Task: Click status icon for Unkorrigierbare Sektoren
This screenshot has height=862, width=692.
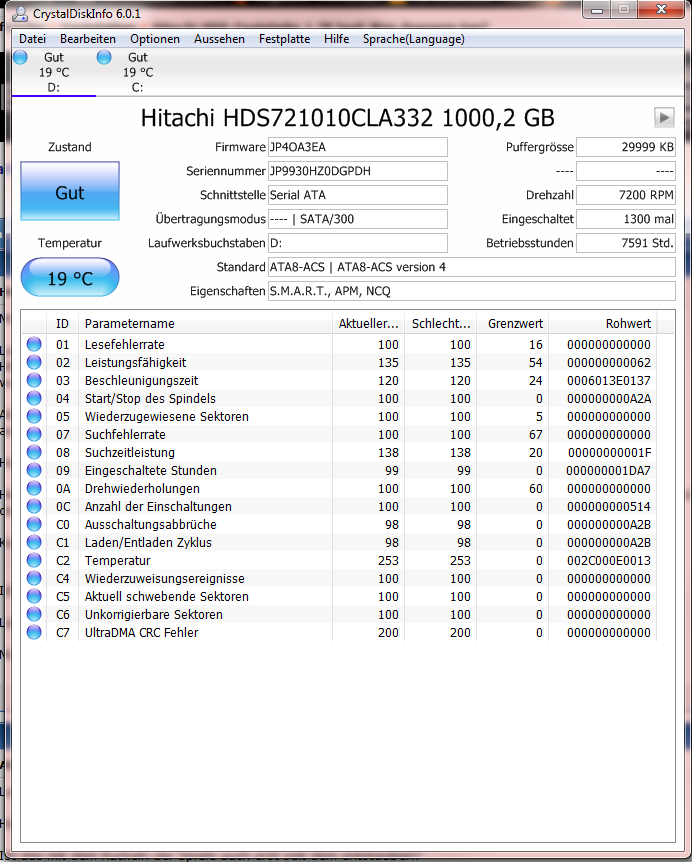Action: click(x=34, y=614)
